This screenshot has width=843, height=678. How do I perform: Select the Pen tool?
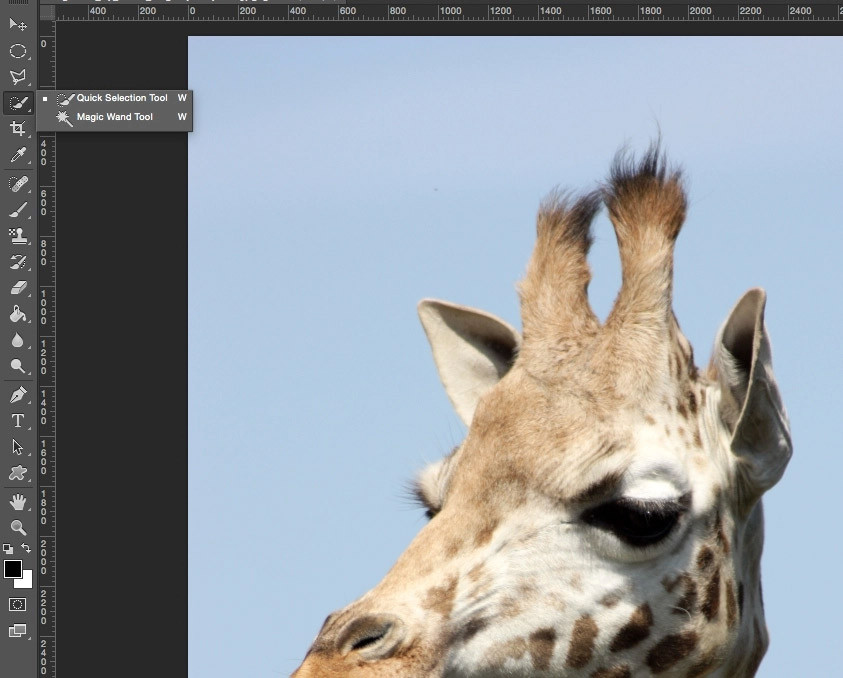17,395
